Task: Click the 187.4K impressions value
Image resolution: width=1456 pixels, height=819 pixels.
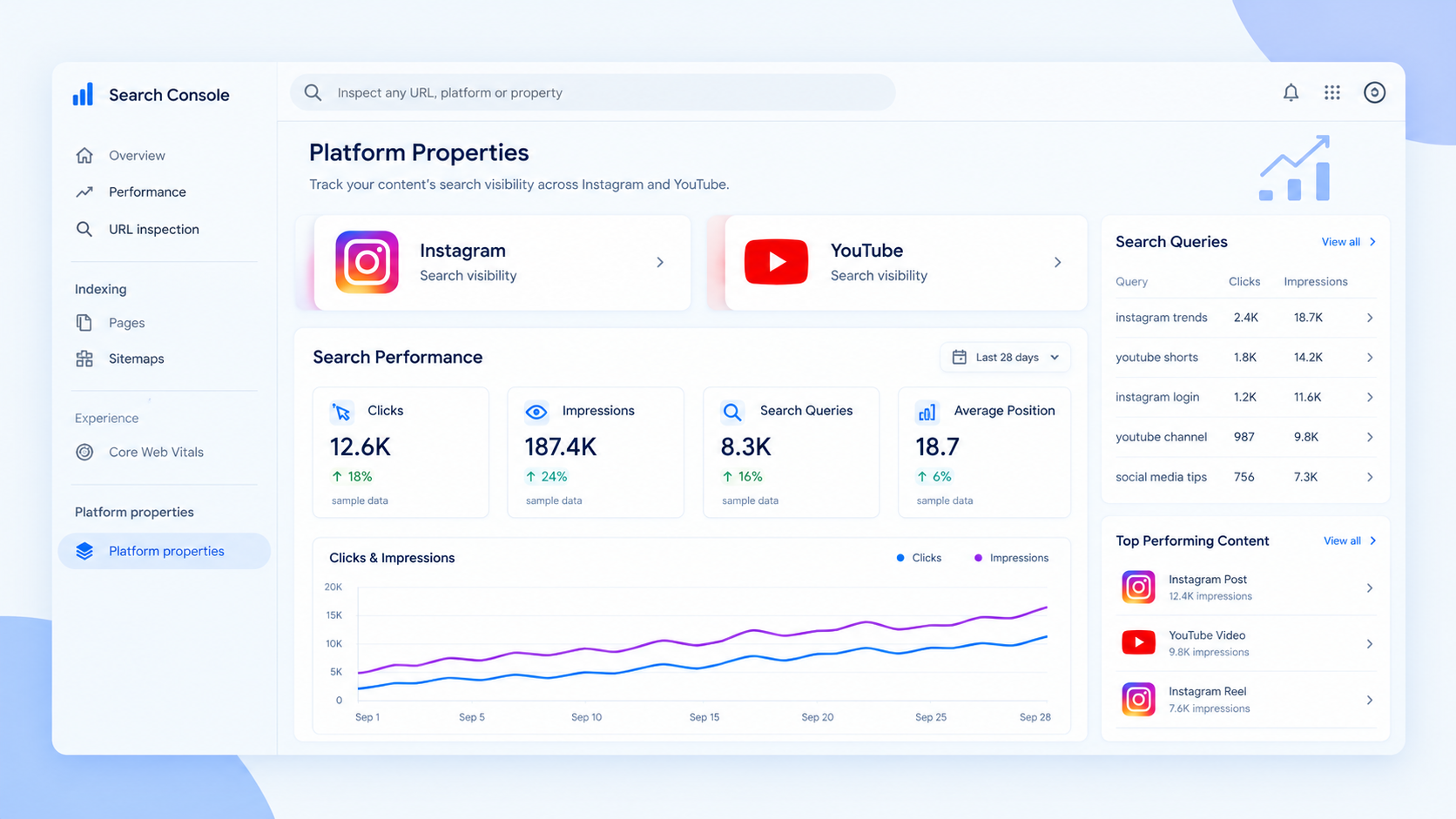Action: 560,447
